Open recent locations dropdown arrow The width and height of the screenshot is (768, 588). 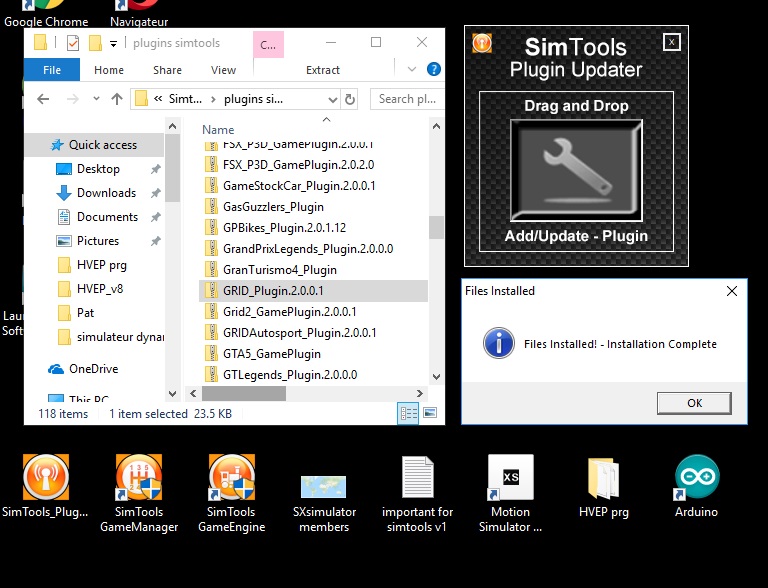[96, 99]
